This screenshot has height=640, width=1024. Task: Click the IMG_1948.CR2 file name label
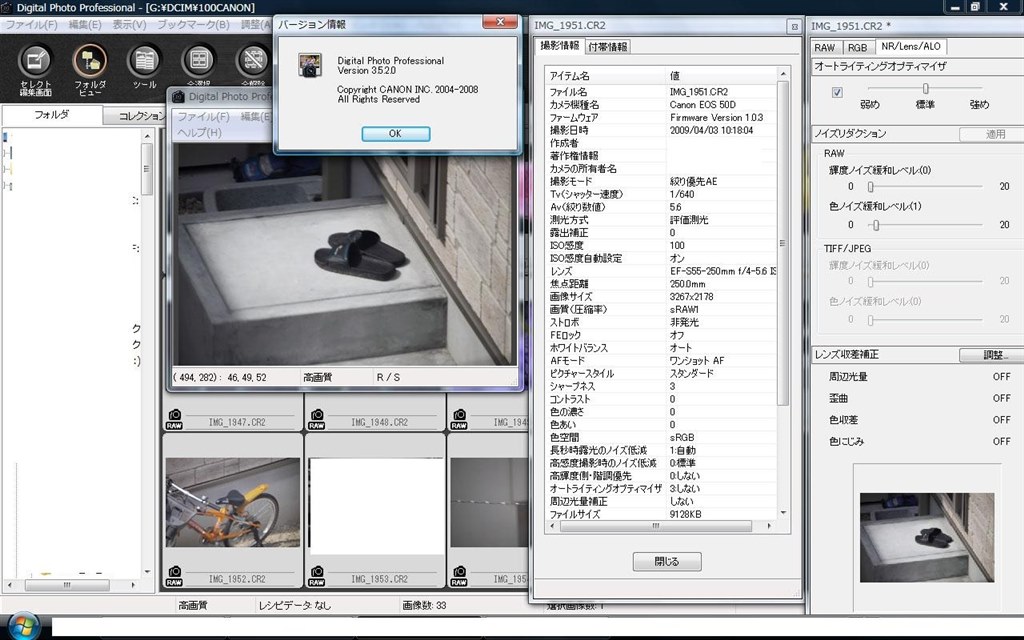379,423
